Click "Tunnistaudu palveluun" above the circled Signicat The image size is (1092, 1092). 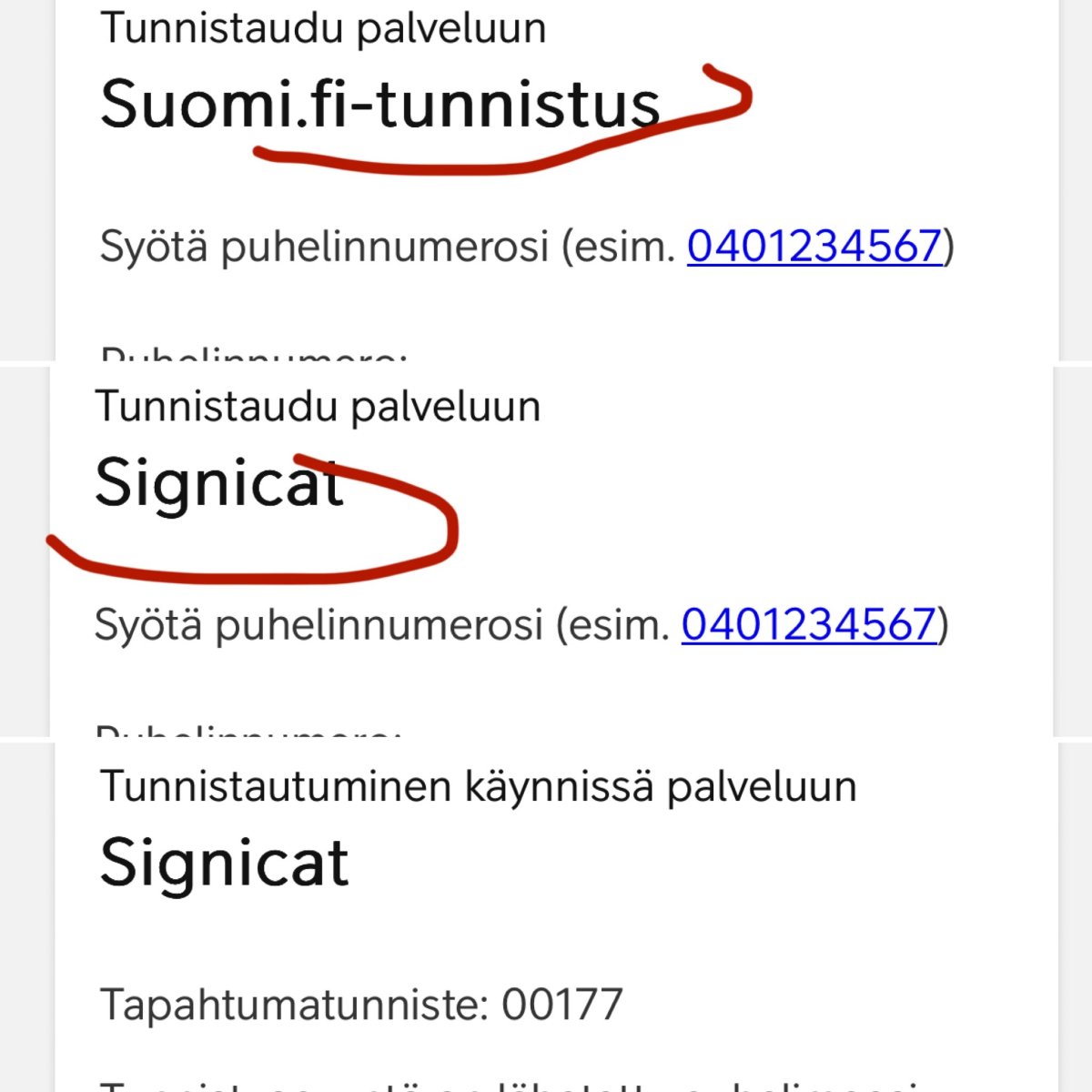(x=318, y=406)
